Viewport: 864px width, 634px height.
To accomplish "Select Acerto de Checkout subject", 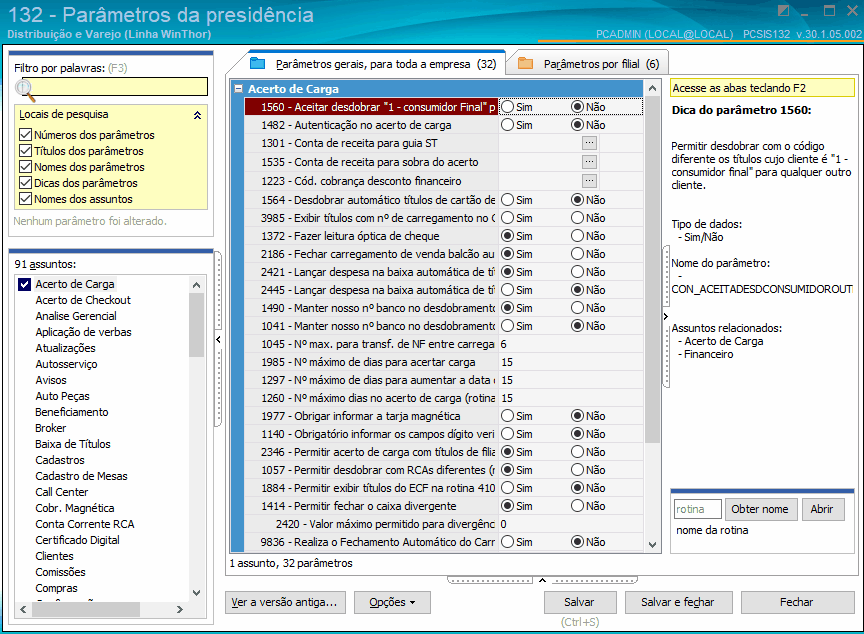I will 83,300.
